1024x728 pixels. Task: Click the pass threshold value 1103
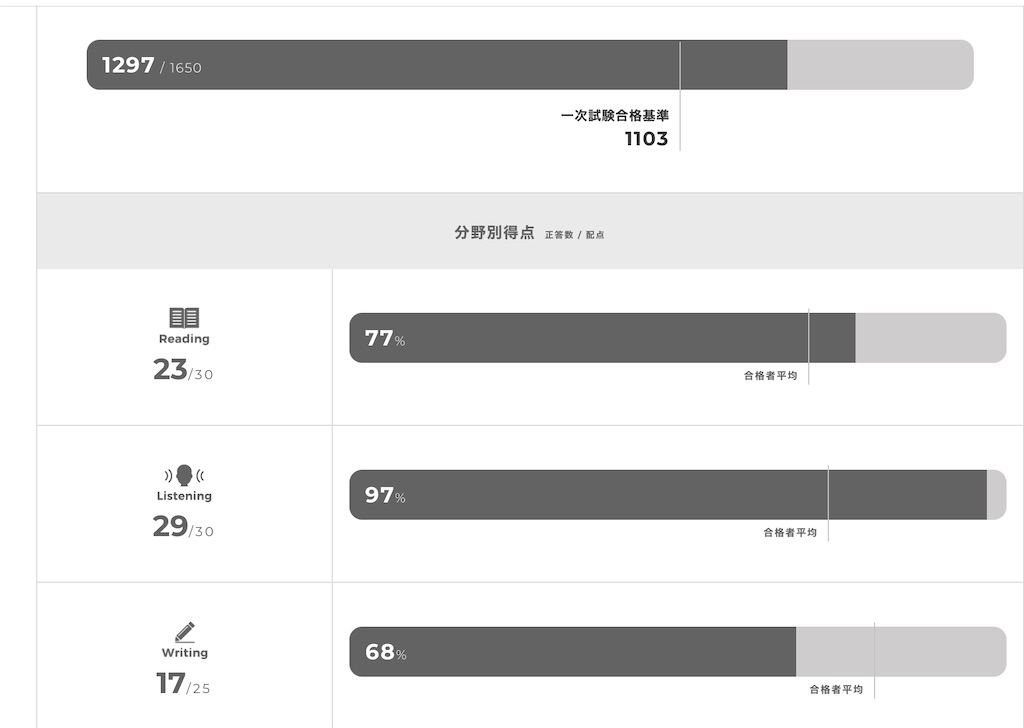pos(647,138)
